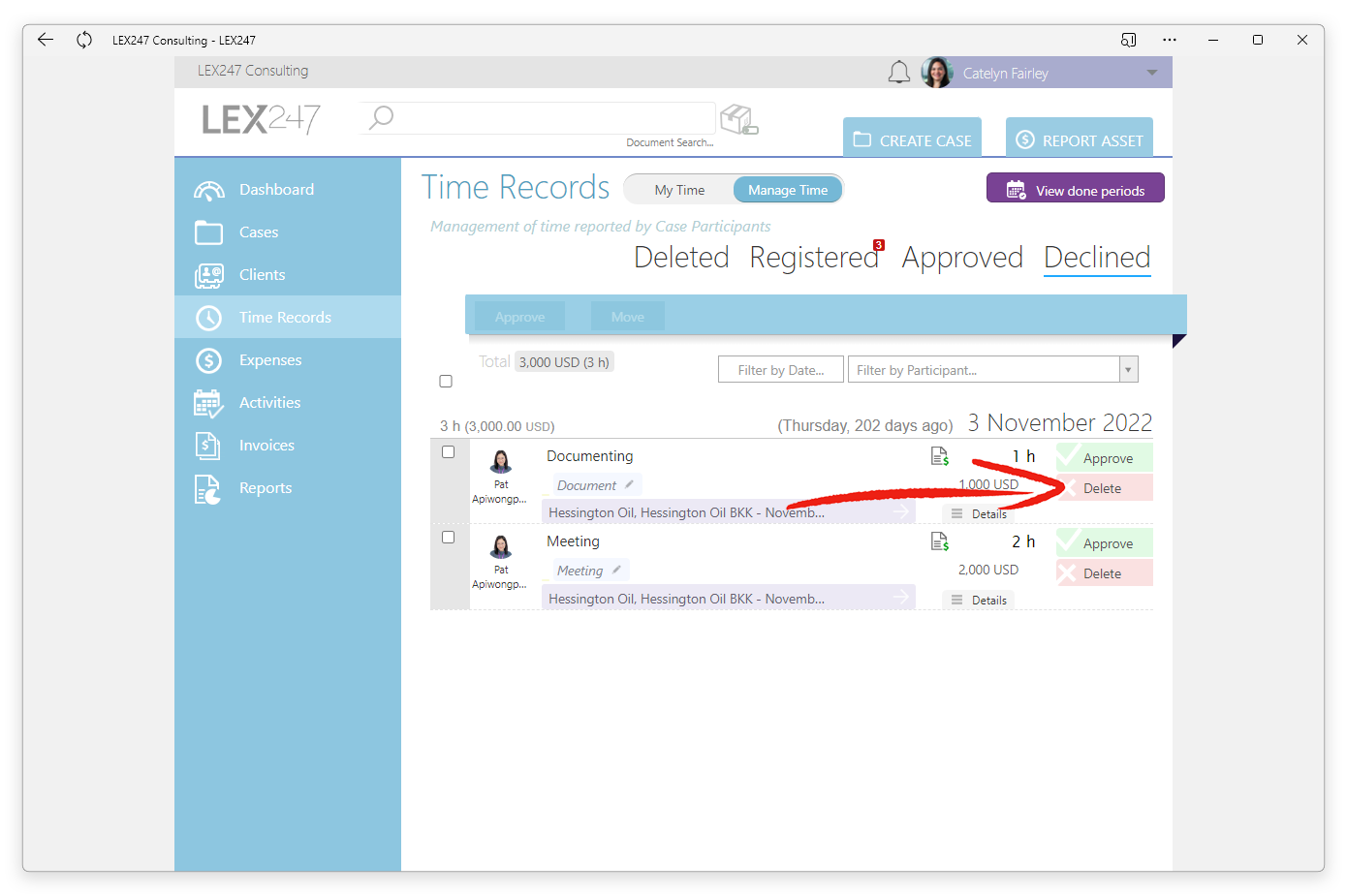Switch to My Time toggle

(x=679, y=190)
